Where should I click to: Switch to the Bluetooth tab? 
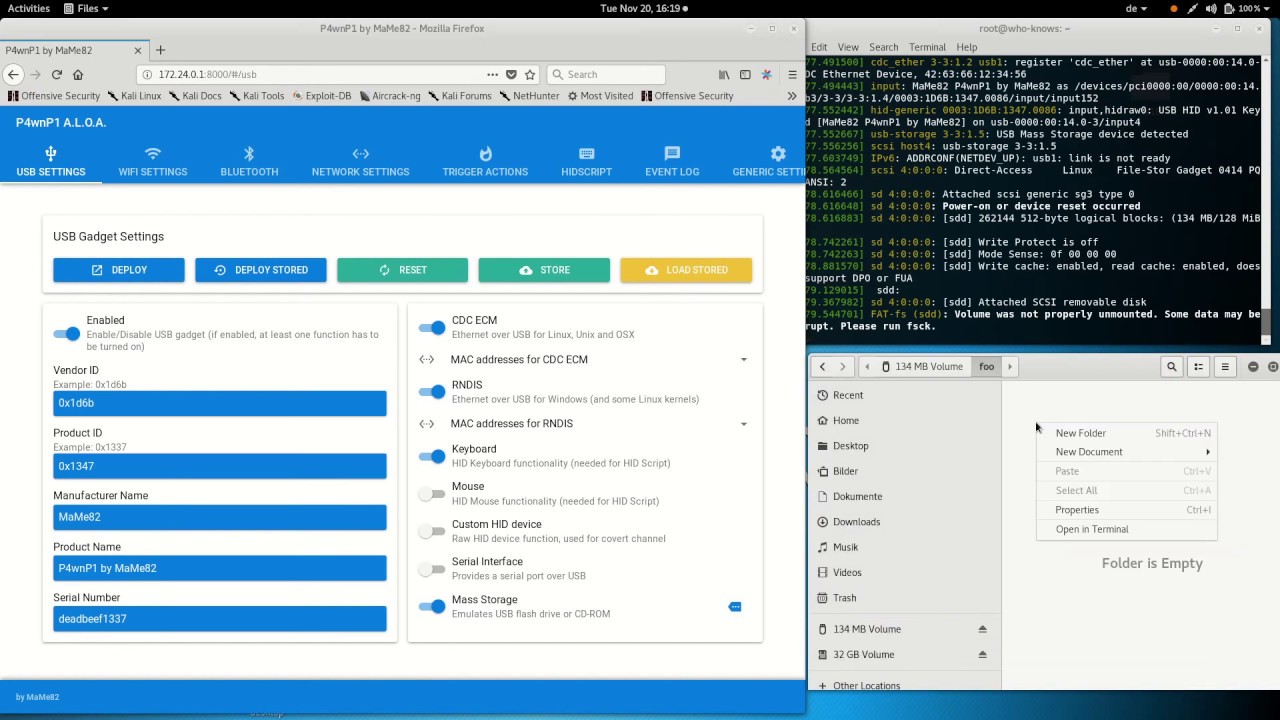pyautogui.click(x=249, y=162)
